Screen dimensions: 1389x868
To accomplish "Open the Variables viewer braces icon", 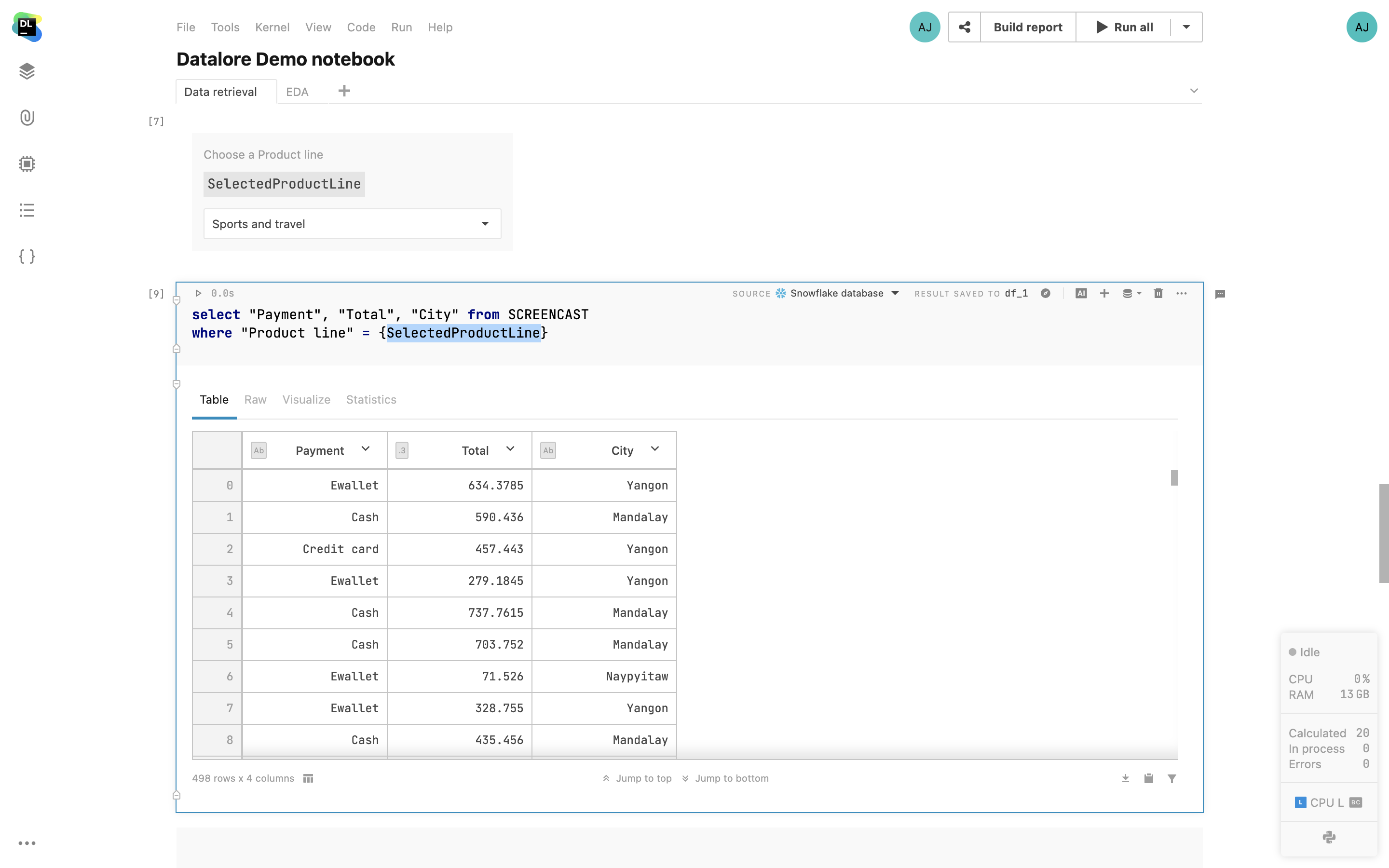I will point(27,256).
